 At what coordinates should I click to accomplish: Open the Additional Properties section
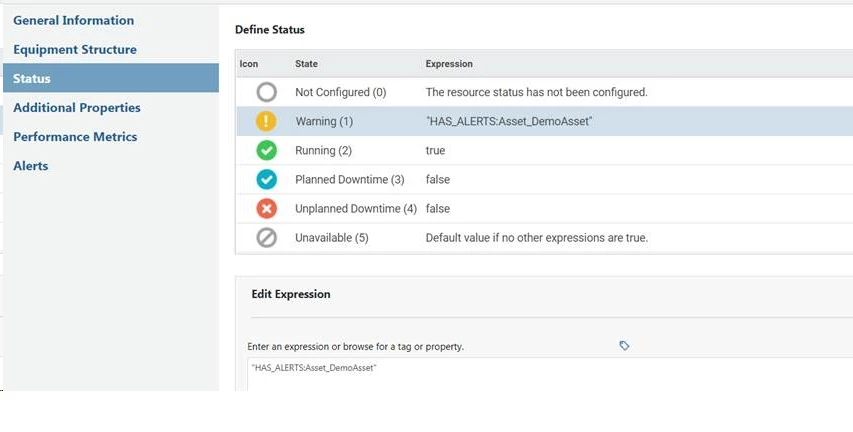(77, 107)
